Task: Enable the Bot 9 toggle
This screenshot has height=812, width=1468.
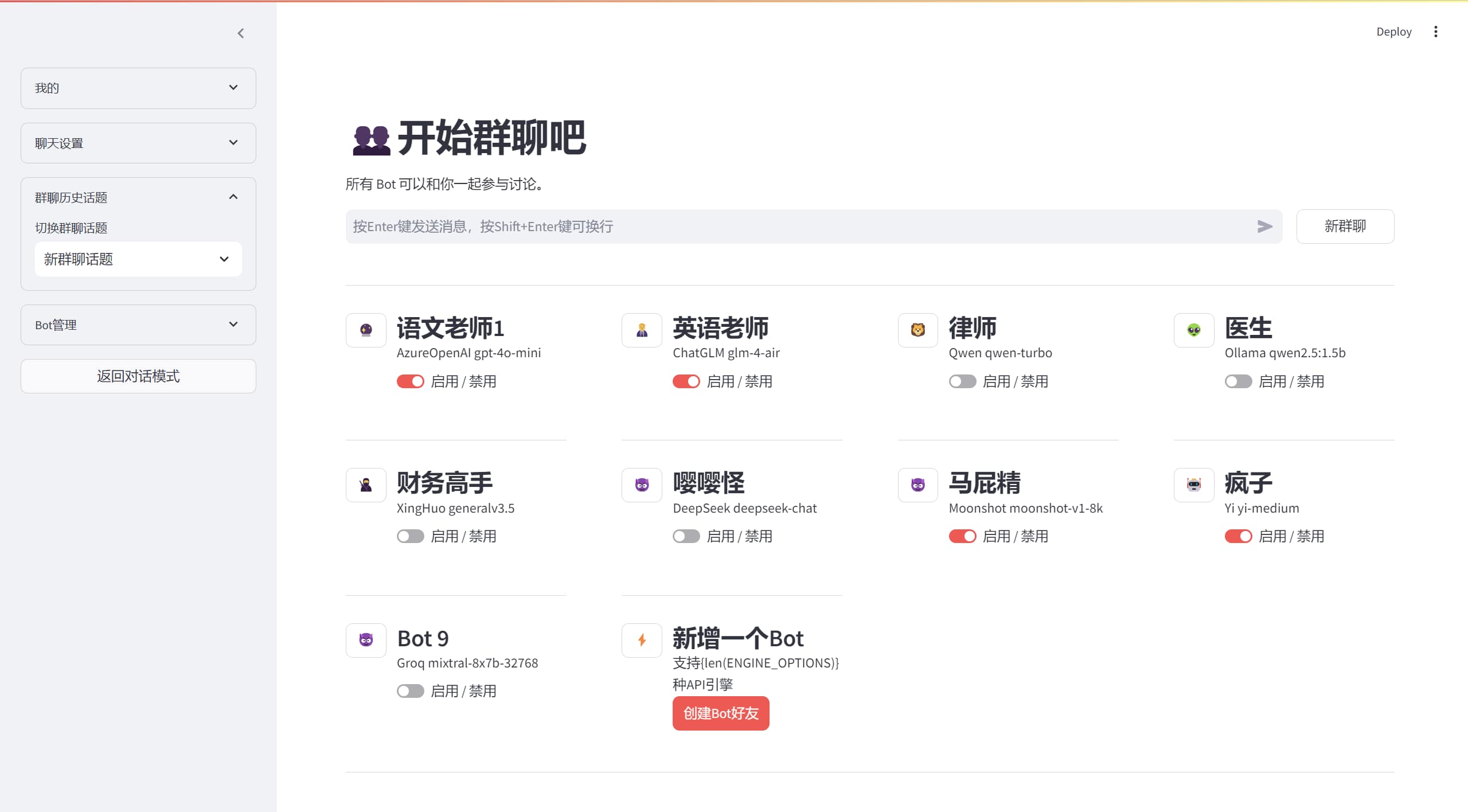Action: coord(411,691)
